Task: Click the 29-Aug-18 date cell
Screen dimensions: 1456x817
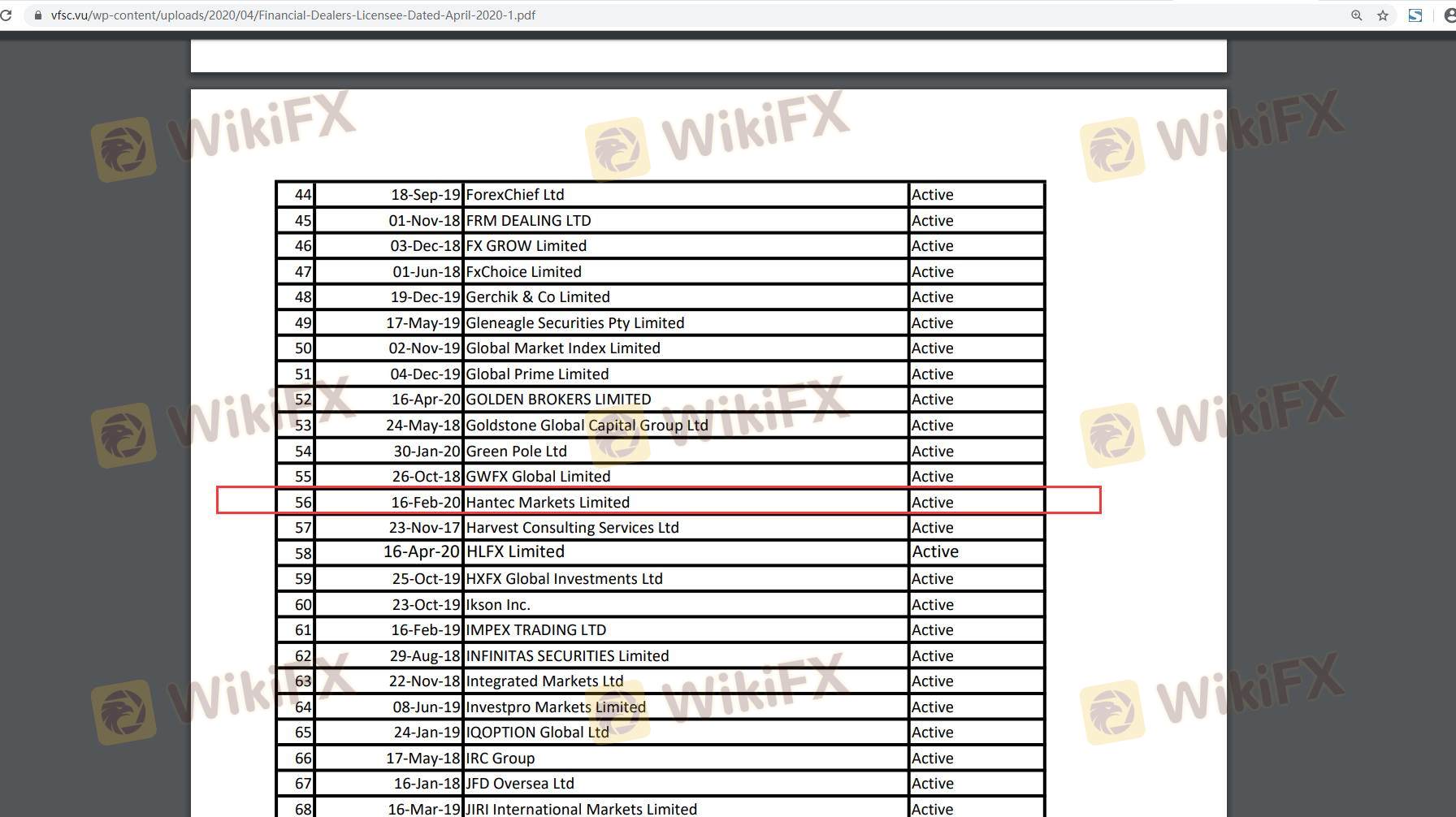Action: (425, 656)
